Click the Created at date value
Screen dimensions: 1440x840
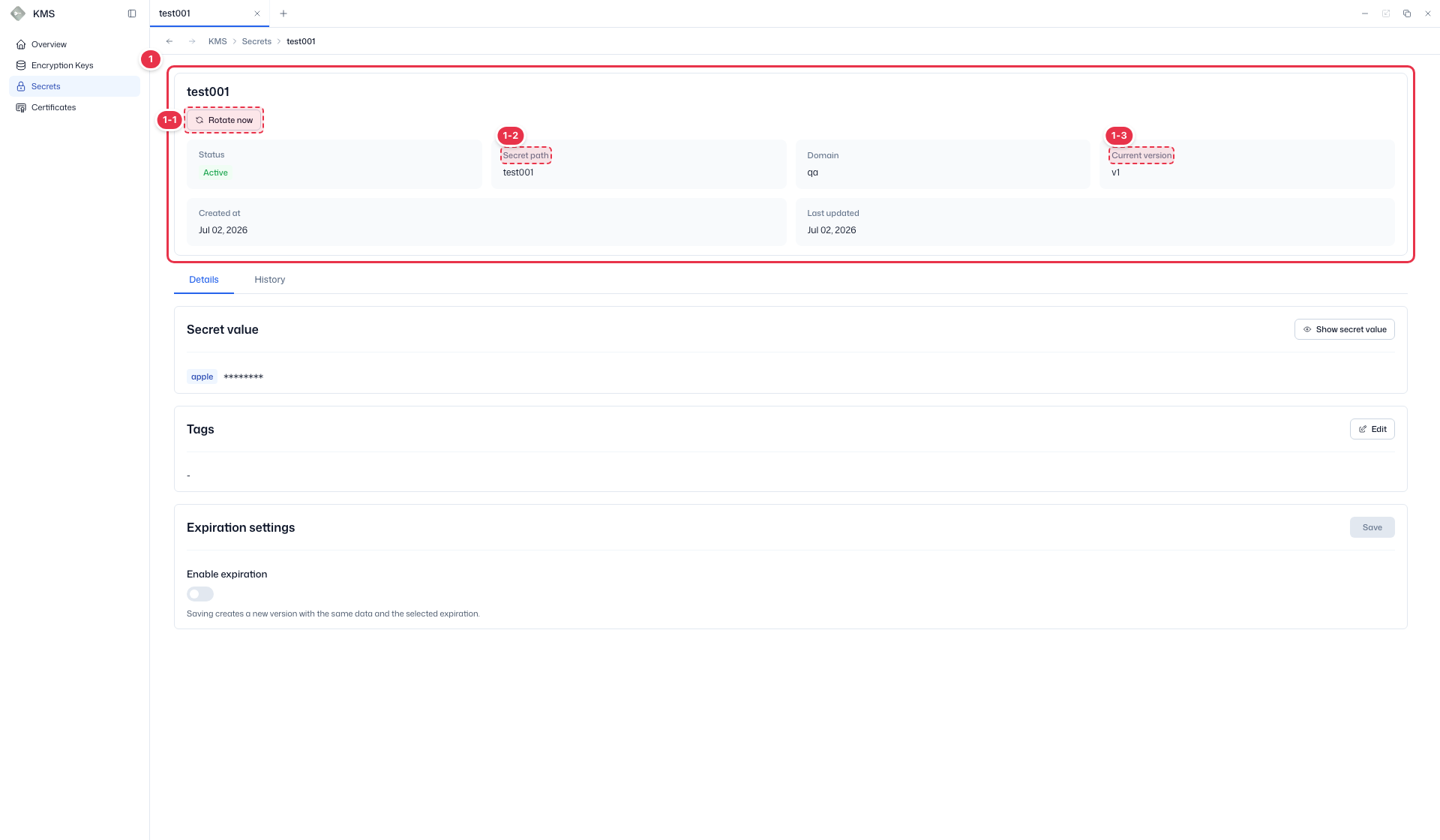coord(223,230)
